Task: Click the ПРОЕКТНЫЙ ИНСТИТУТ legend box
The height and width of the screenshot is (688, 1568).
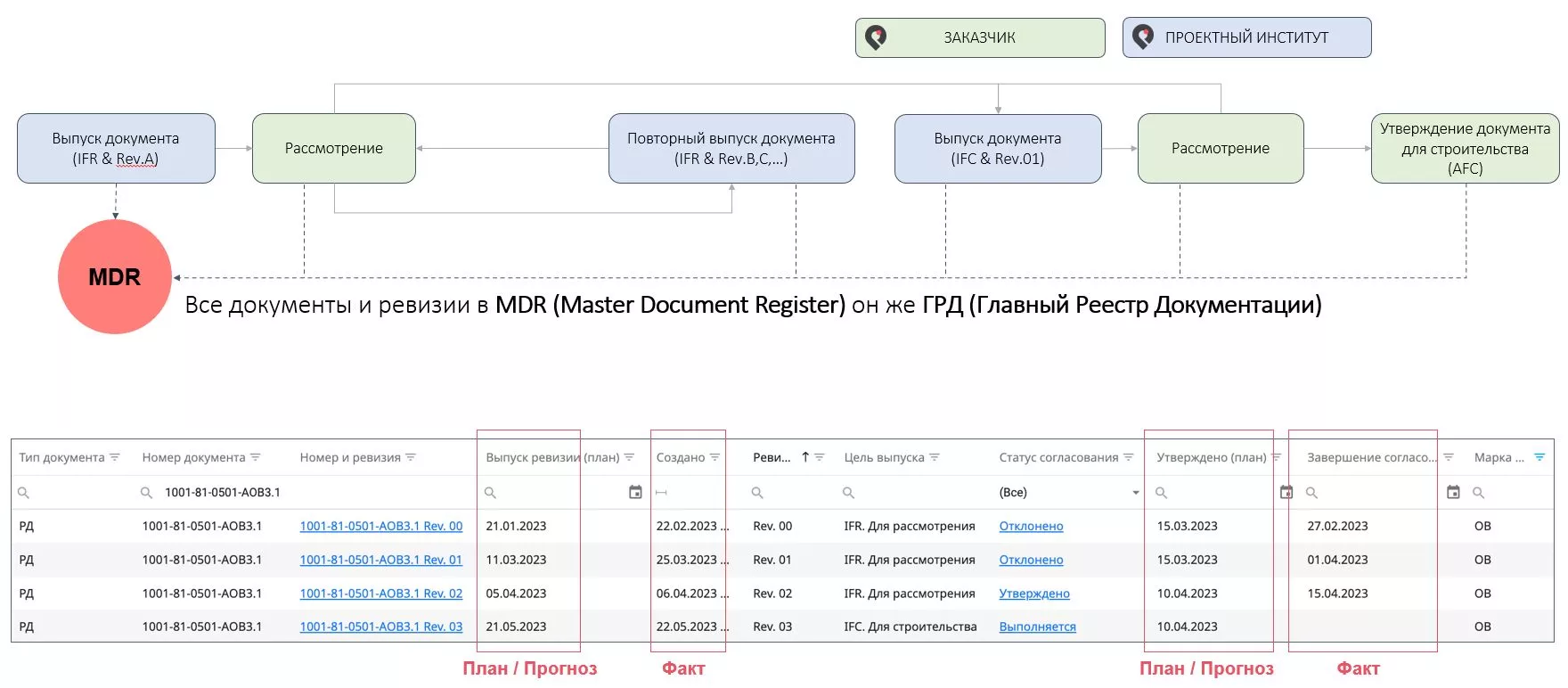Action: click(x=1245, y=37)
